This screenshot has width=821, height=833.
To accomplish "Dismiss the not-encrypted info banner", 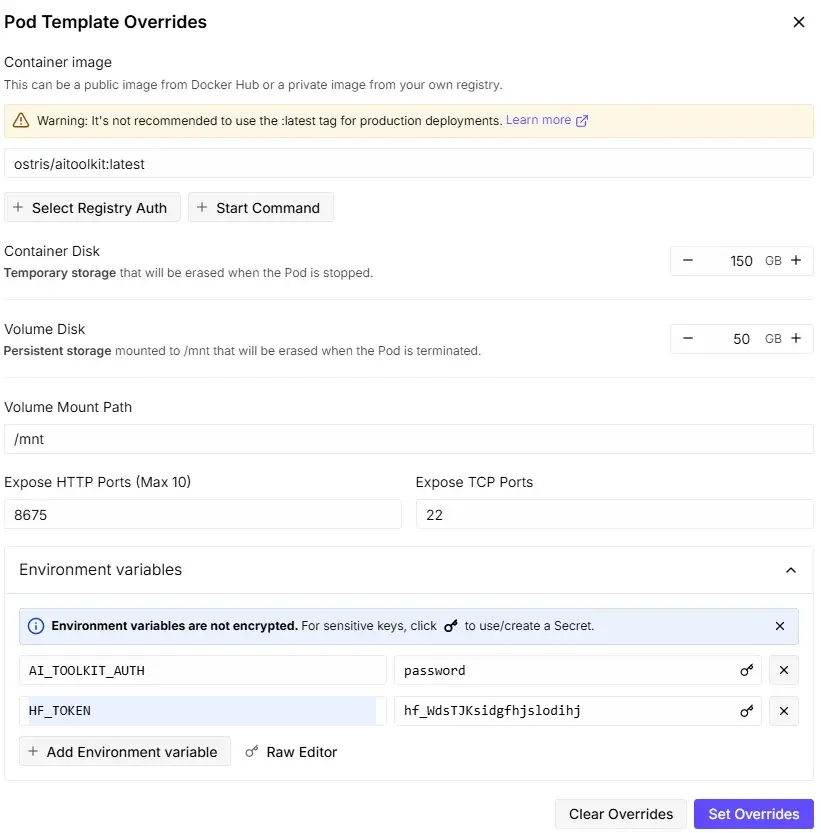I will [x=780, y=626].
